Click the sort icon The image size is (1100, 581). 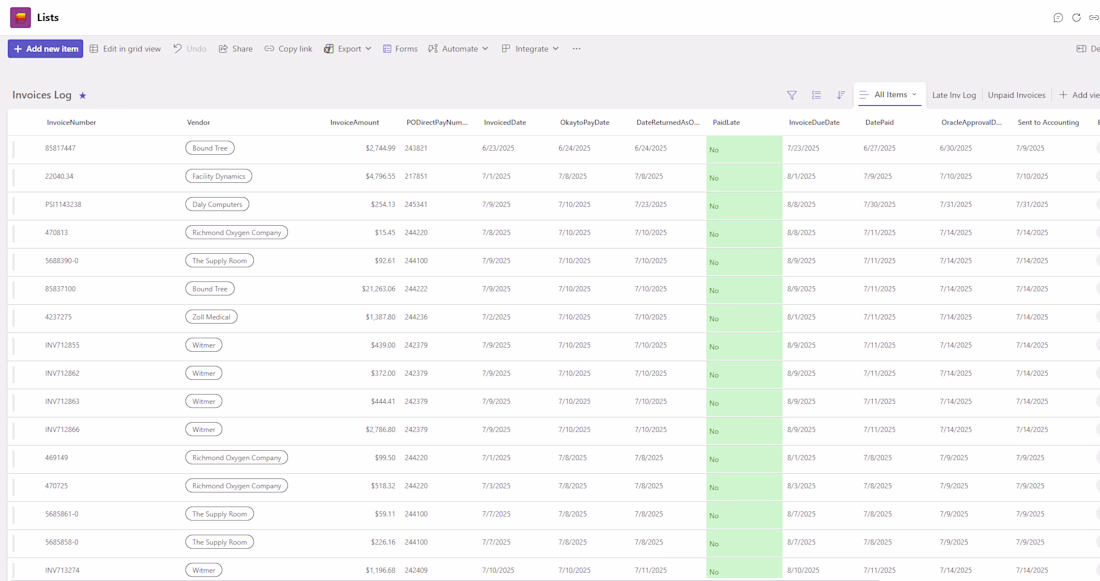point(840,95)
